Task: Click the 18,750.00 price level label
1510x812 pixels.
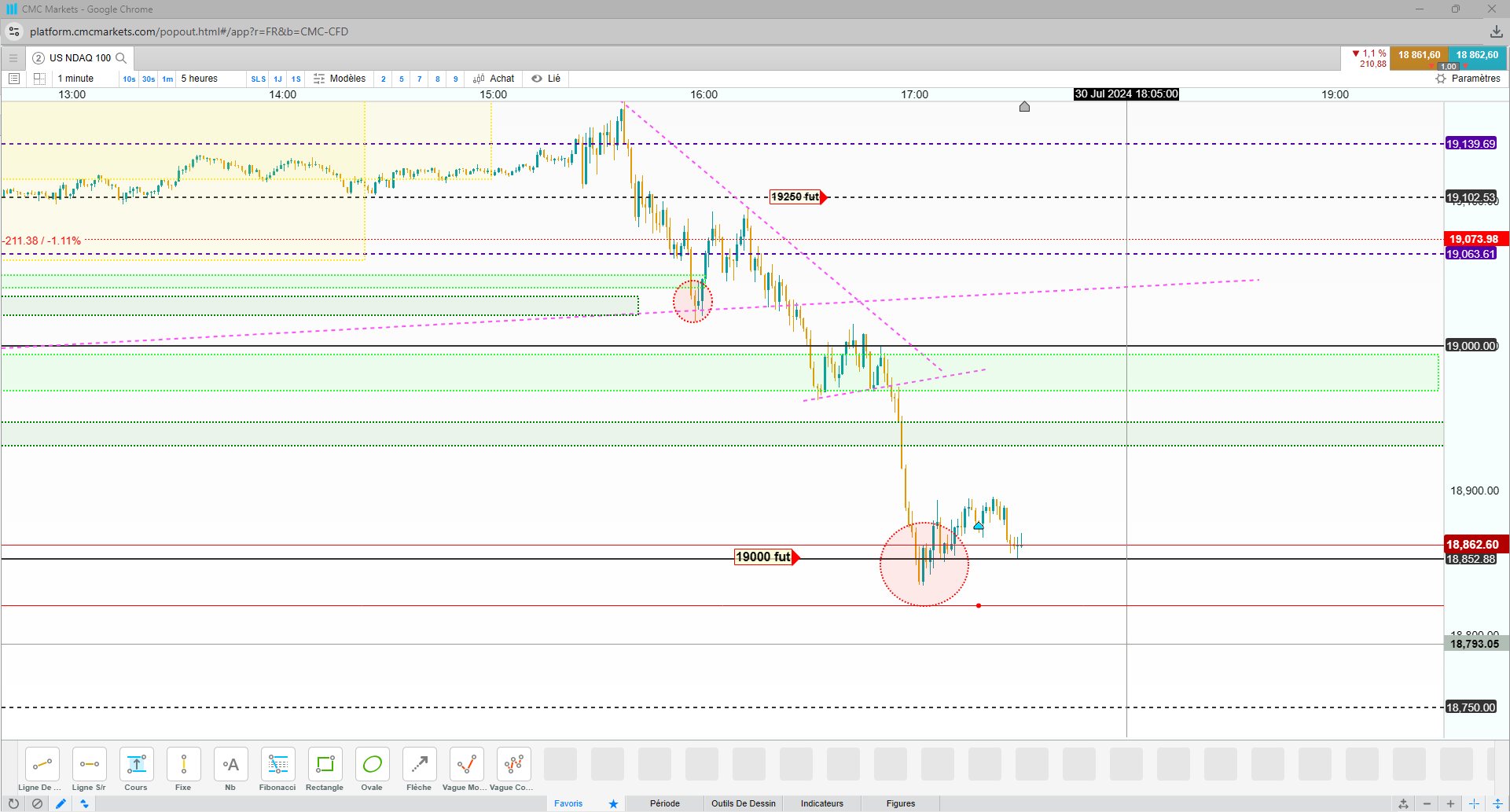Action: tap(1471, 707)
